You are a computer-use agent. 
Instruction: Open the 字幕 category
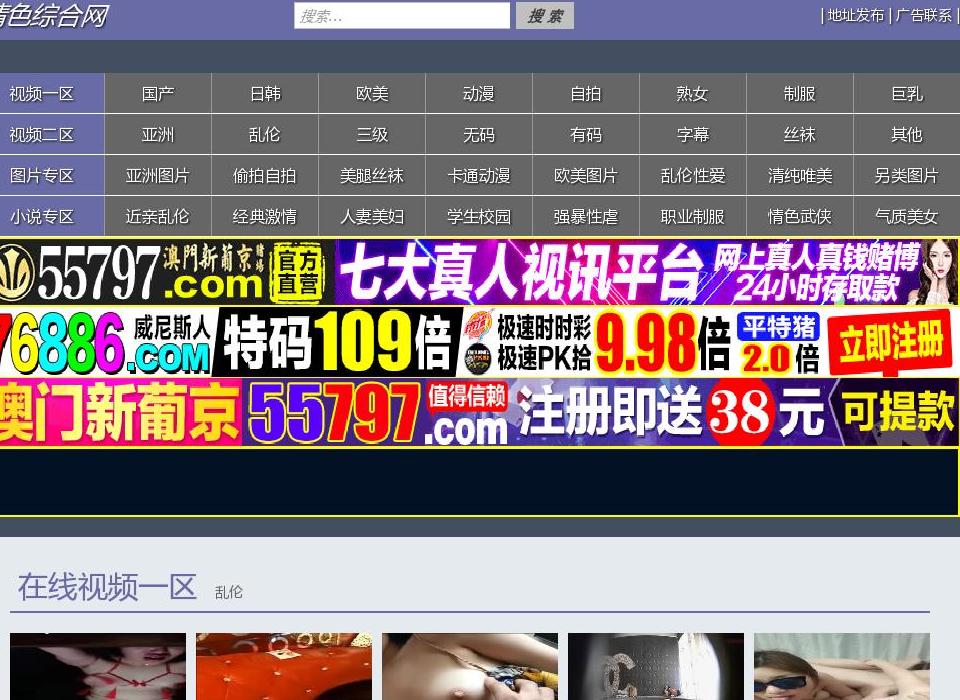[x=693, y=134]
